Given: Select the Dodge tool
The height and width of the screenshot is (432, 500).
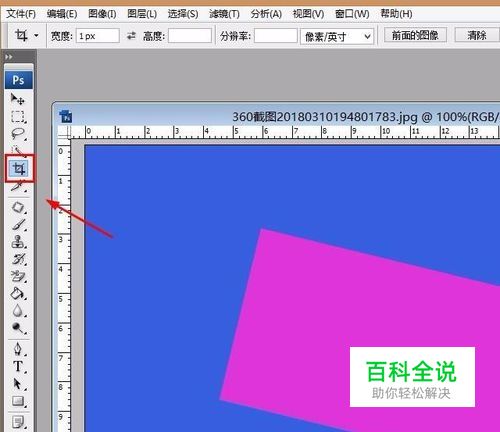Looking at the screenshot, I should coord(18,328).
